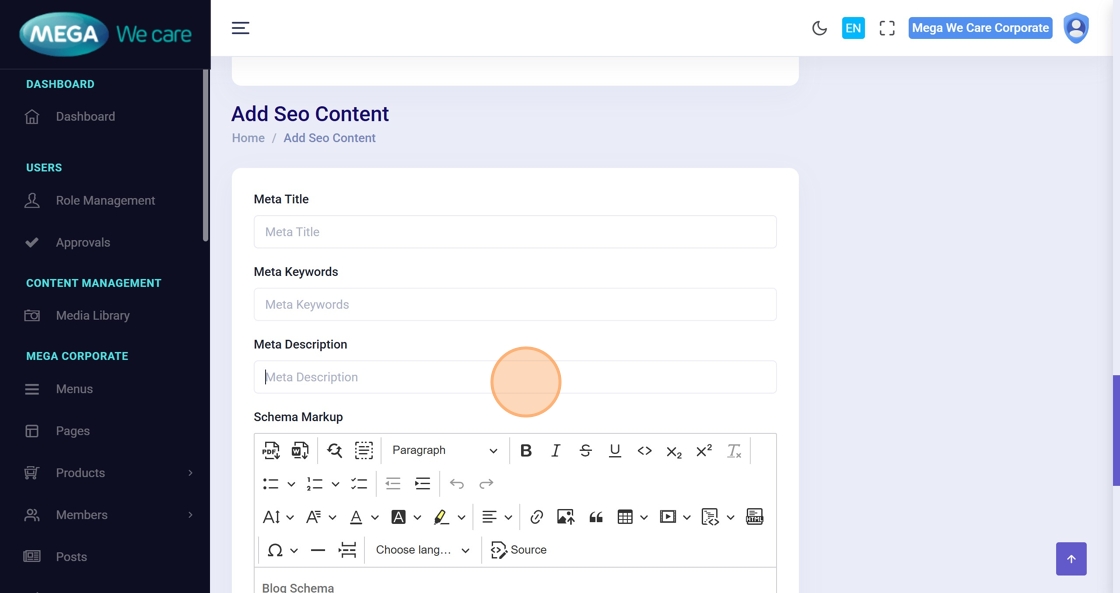1120x593 pixels.
Task: Insert a link in the editor
Action: point(537,517)
